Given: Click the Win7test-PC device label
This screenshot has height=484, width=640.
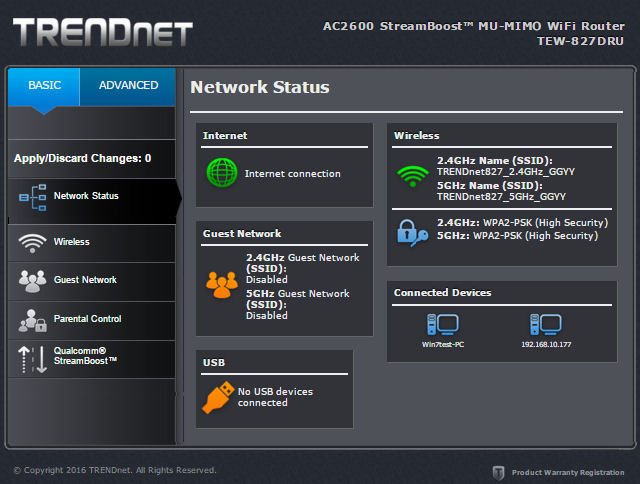Looking at the screenshot, I should coord(443,344).
